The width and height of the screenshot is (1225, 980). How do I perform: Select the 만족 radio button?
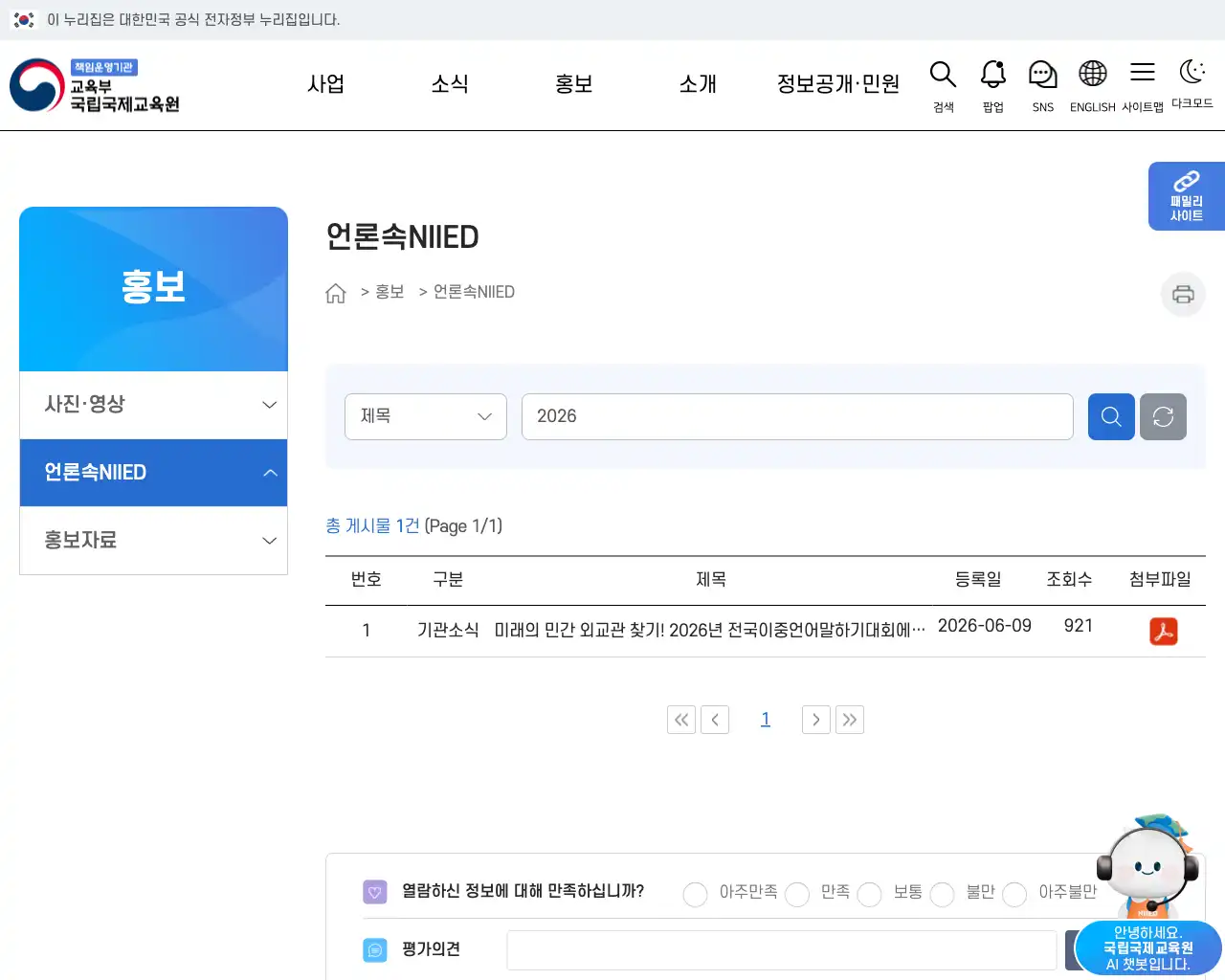(797, 894)
